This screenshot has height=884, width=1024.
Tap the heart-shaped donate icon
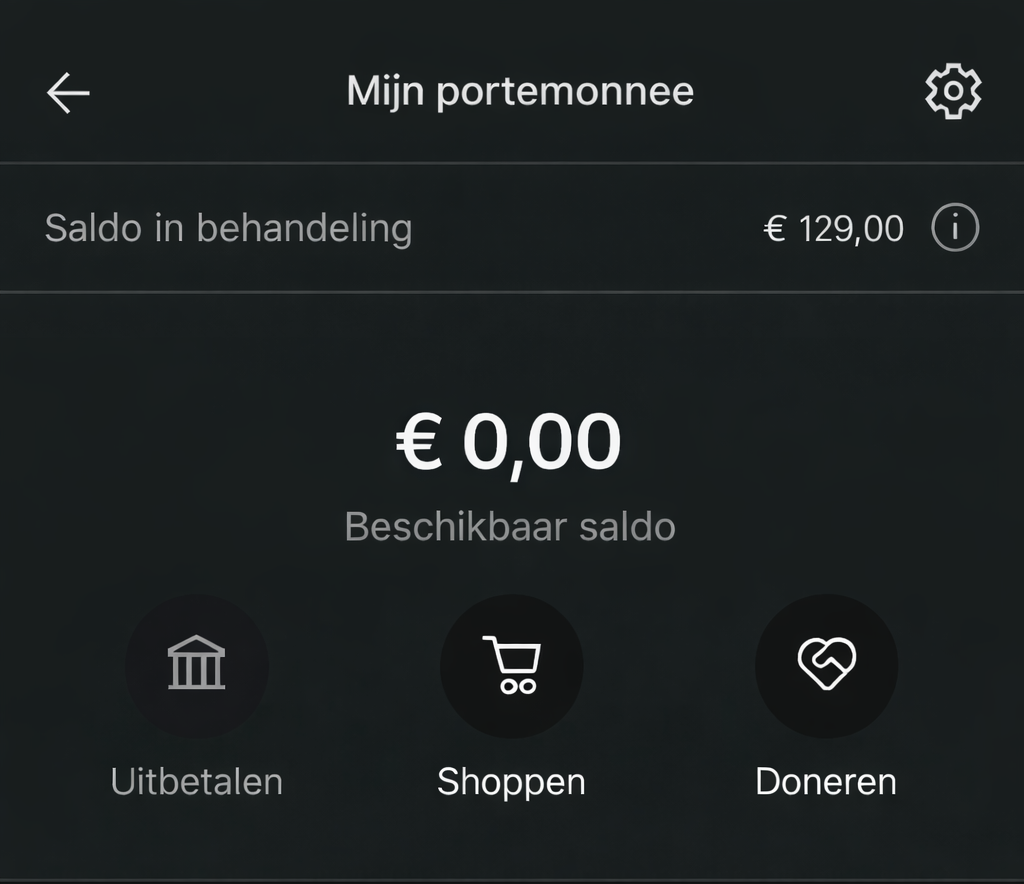(826, 665)
